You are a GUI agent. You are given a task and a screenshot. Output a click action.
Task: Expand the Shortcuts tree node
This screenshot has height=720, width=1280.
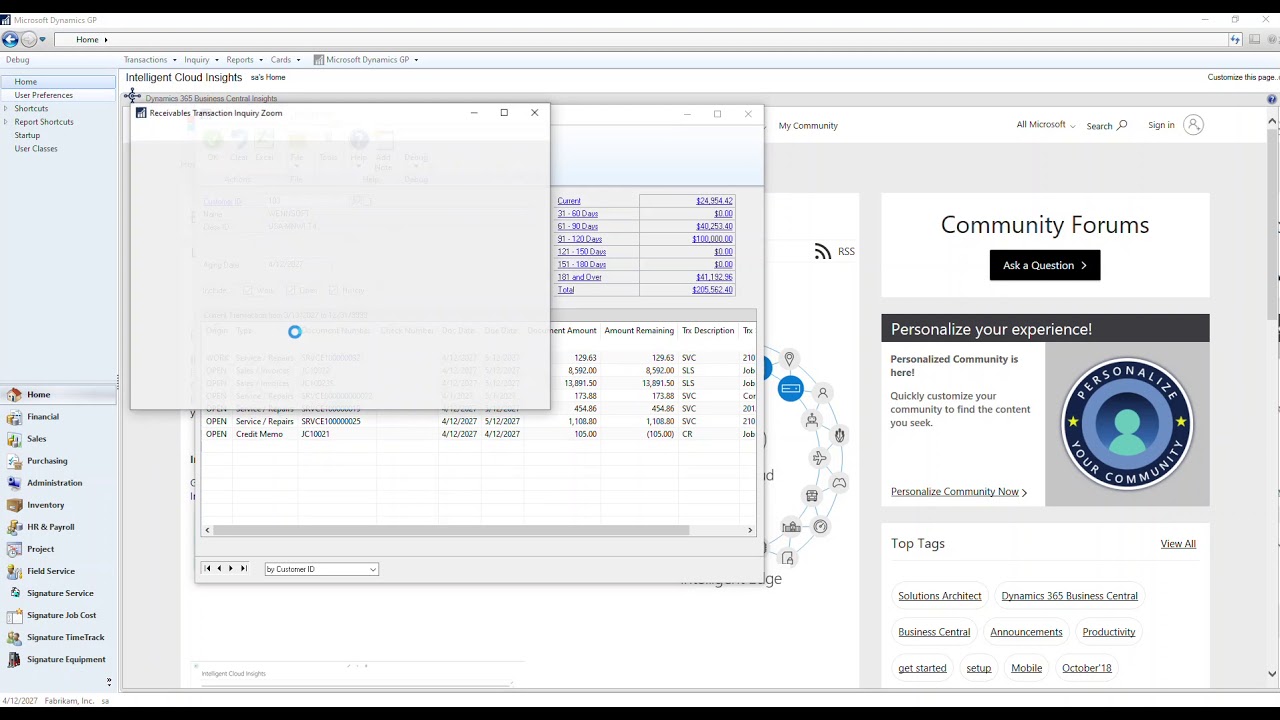coord(6,108)
